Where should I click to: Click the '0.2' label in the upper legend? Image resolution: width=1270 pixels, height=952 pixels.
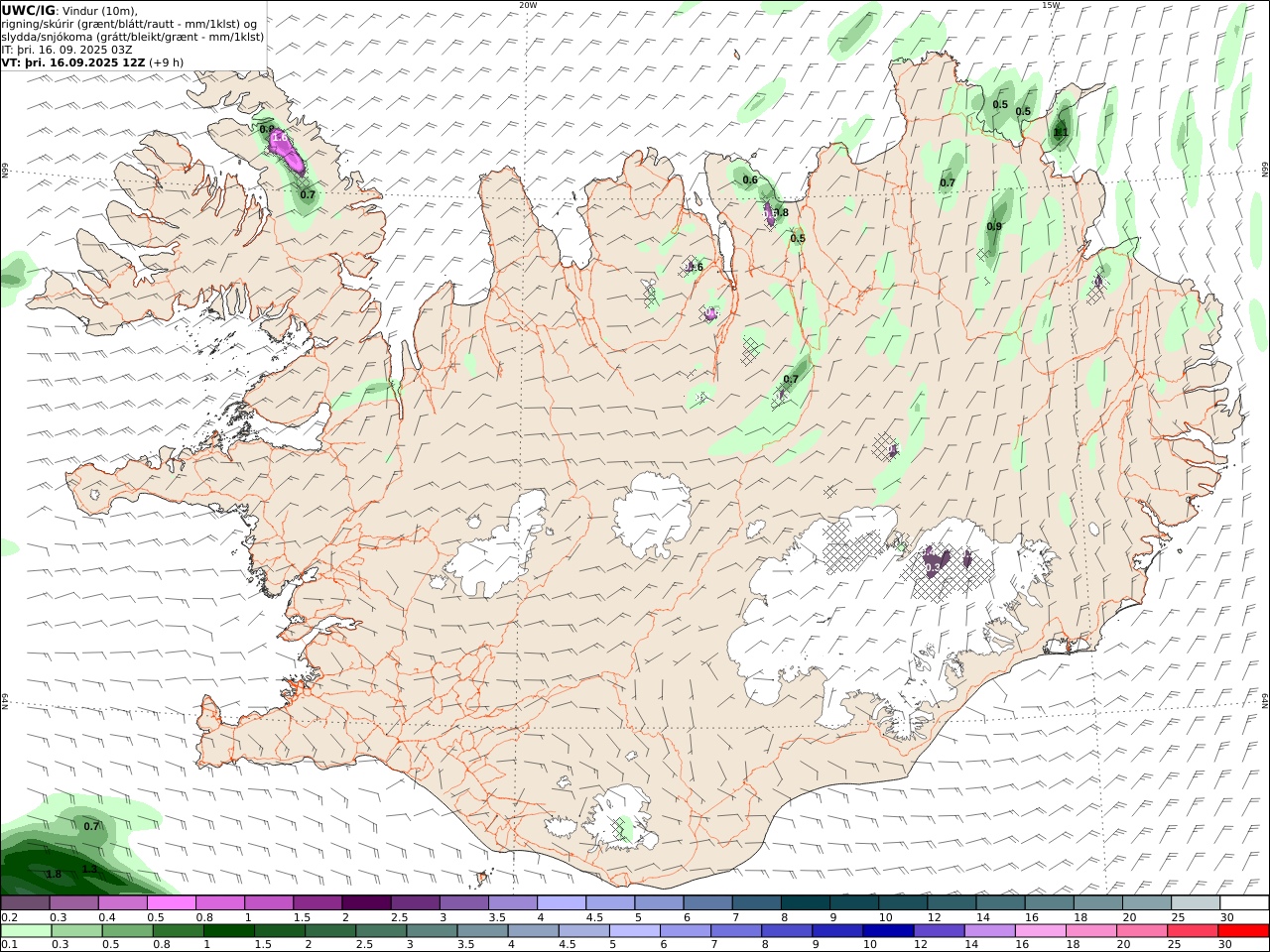(x=9, y=917)
